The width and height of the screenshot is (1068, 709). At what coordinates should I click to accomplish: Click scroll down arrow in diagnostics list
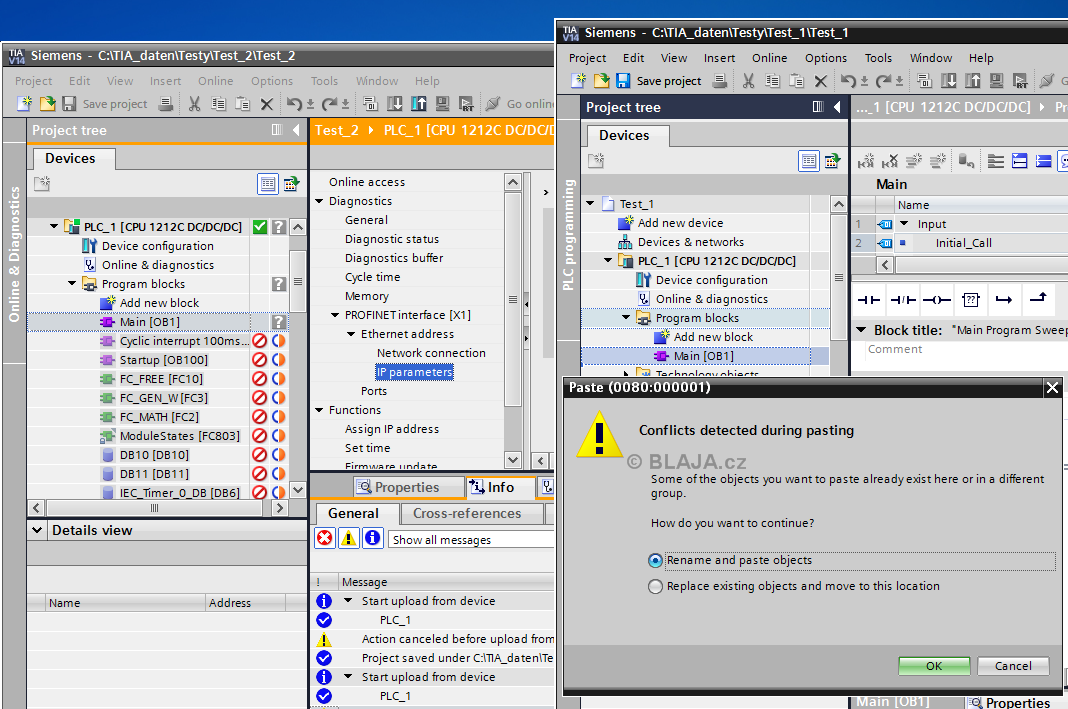(513, 460)
